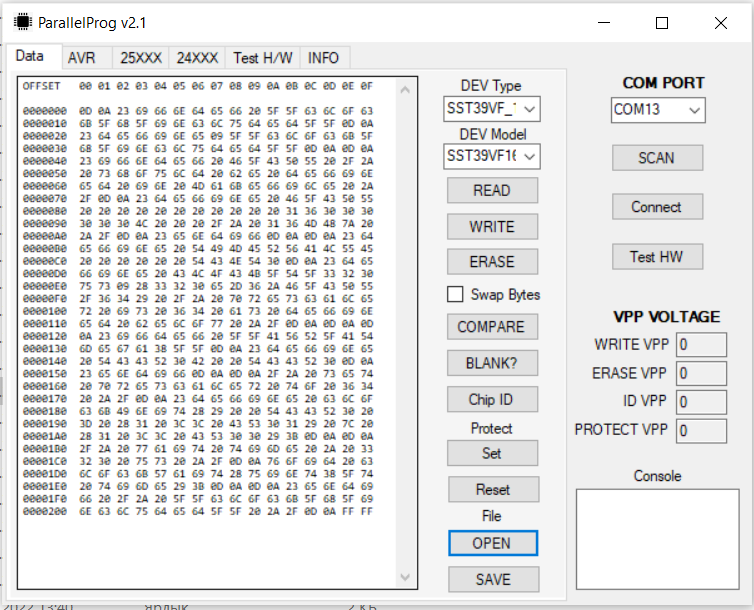Click the ERASE button
The height and width of the screenshot is (610, 754).
492,261
